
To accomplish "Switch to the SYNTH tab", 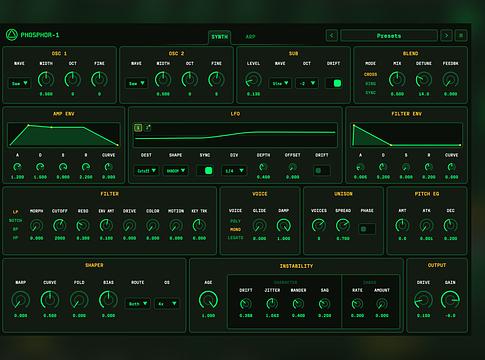I will pyautogui.click(x=220, y=37).
